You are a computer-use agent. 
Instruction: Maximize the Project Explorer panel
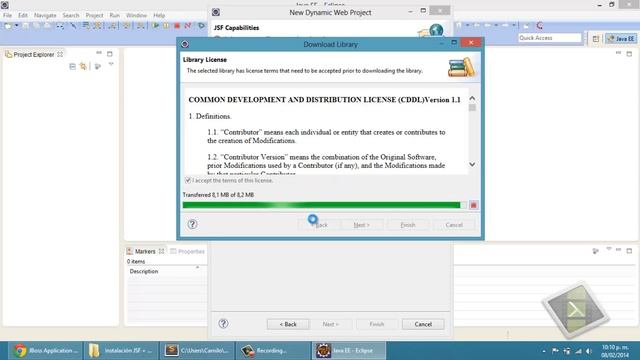(x=109, y=53)
